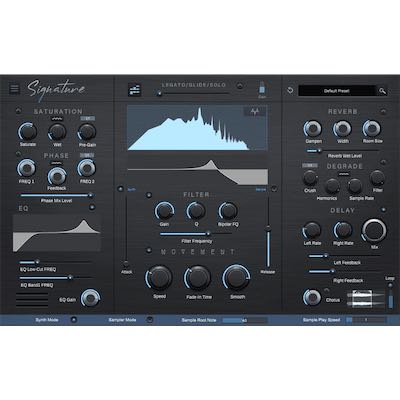Click the small button above Pre-Gain knob
The image size is (400, 400).
point(87,118)
